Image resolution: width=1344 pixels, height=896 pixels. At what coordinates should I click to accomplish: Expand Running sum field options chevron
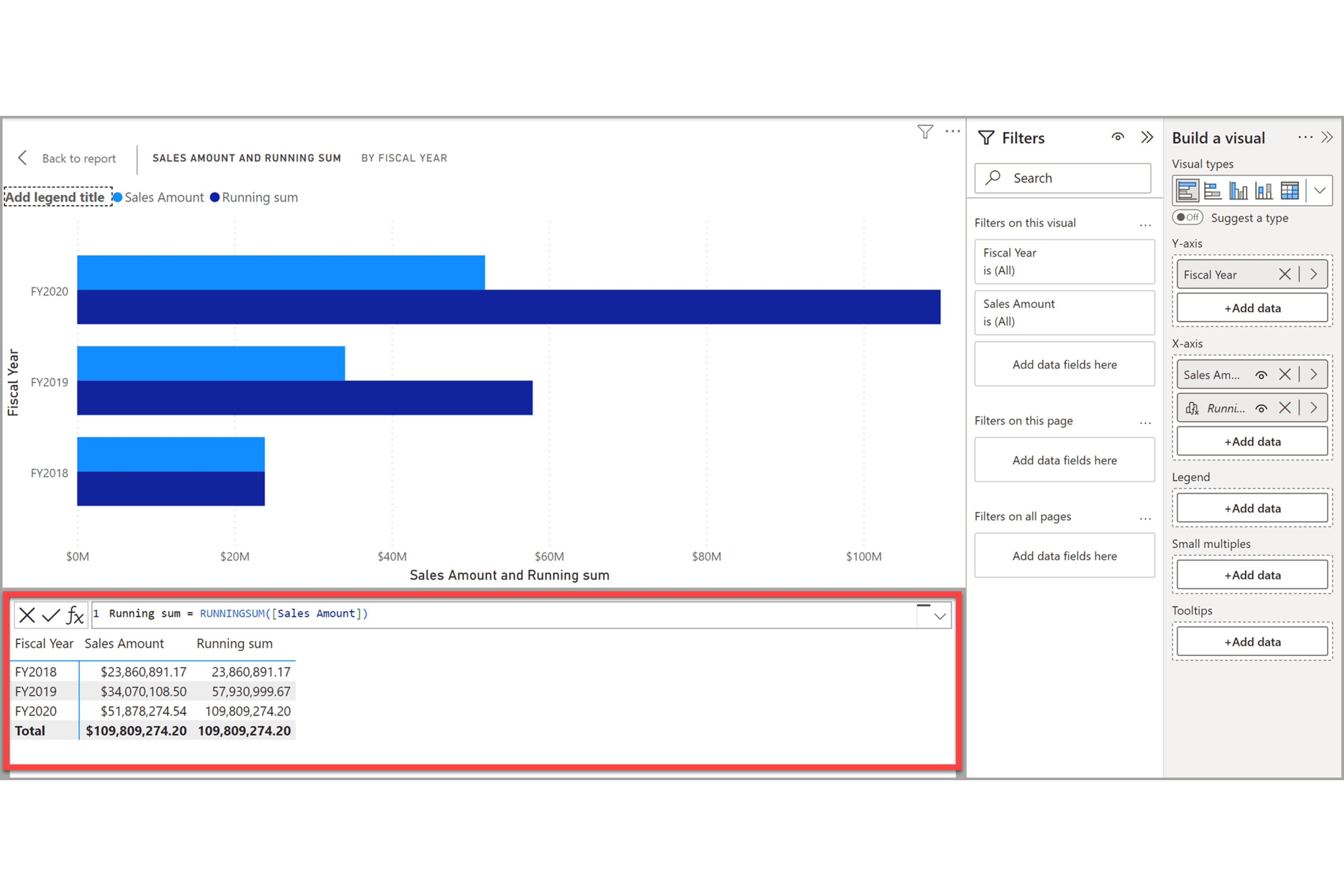coord(1314,407)
